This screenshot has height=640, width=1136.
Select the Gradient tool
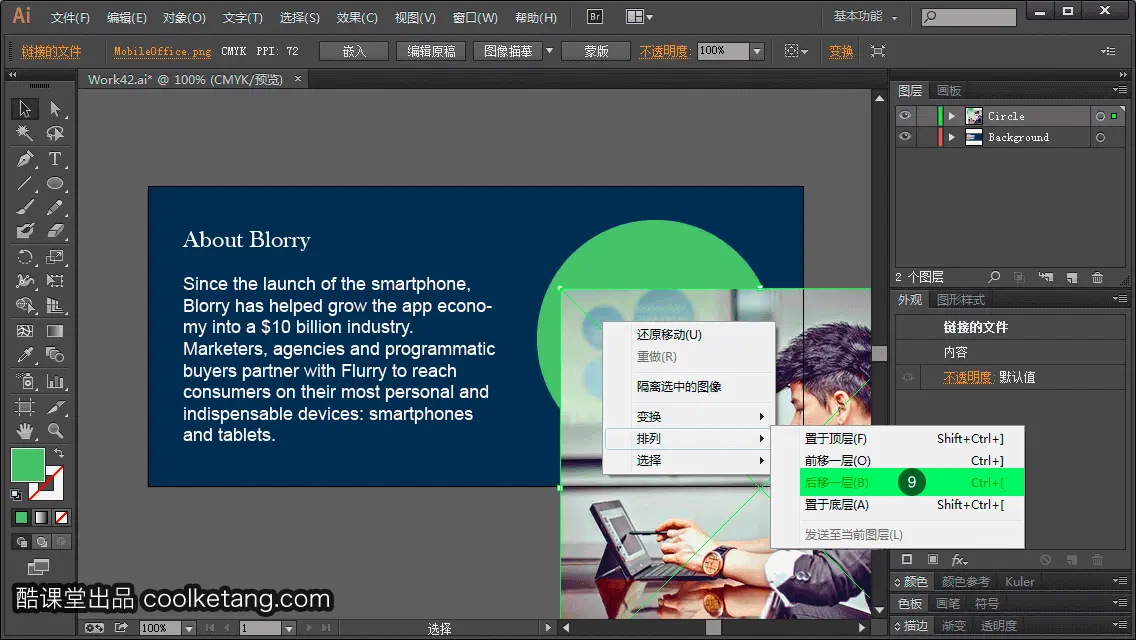tap(55, 331)
